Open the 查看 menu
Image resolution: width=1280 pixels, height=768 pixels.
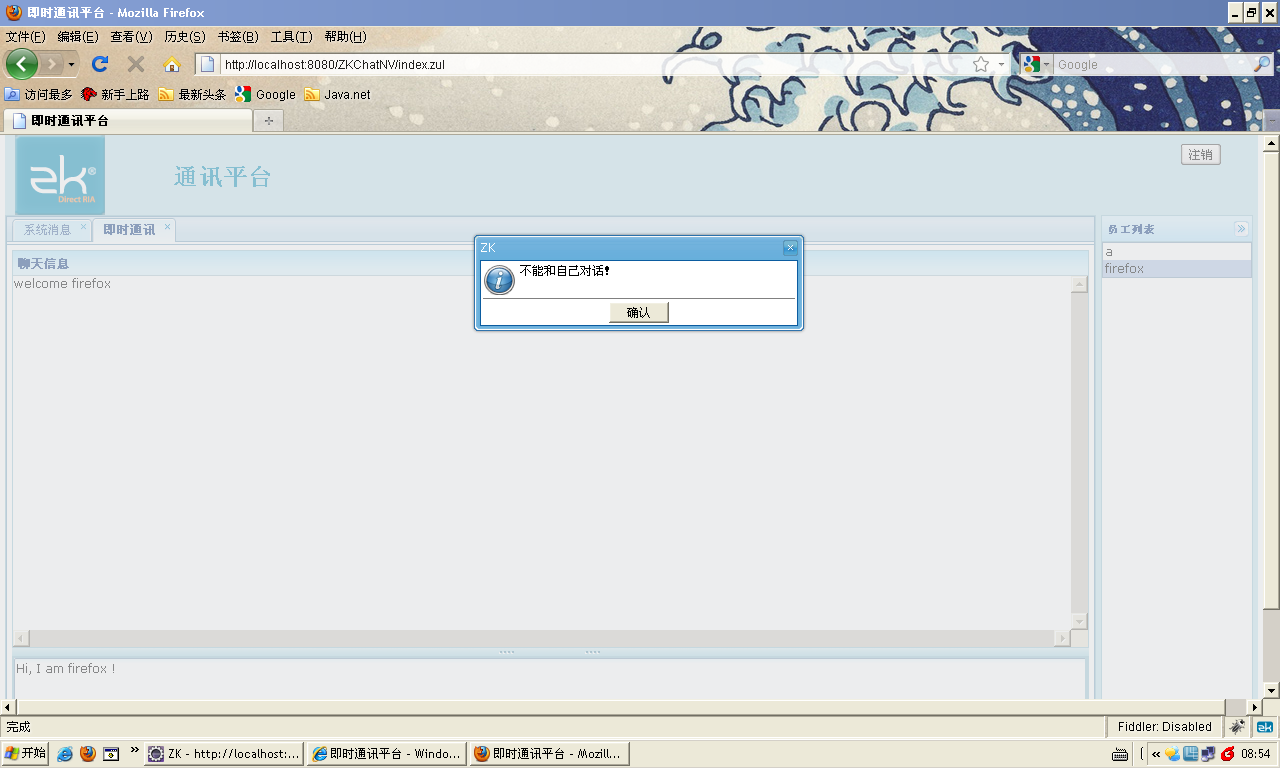click(x=131, y=37)
